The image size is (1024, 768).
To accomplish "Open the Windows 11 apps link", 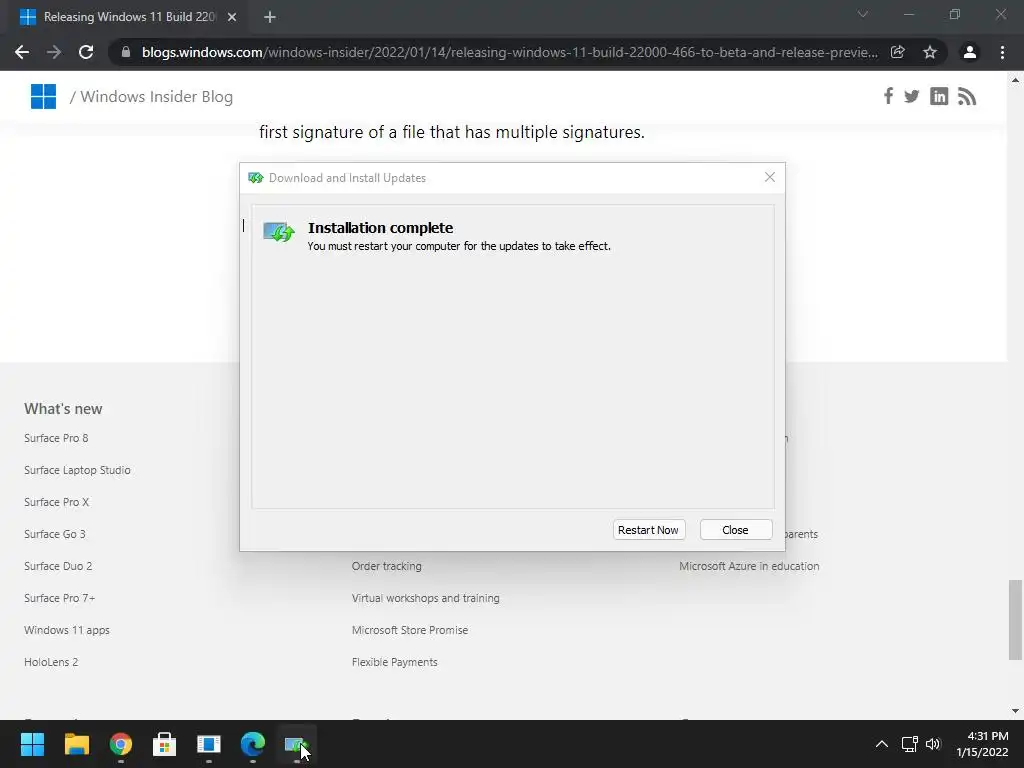I will [67, 630].
